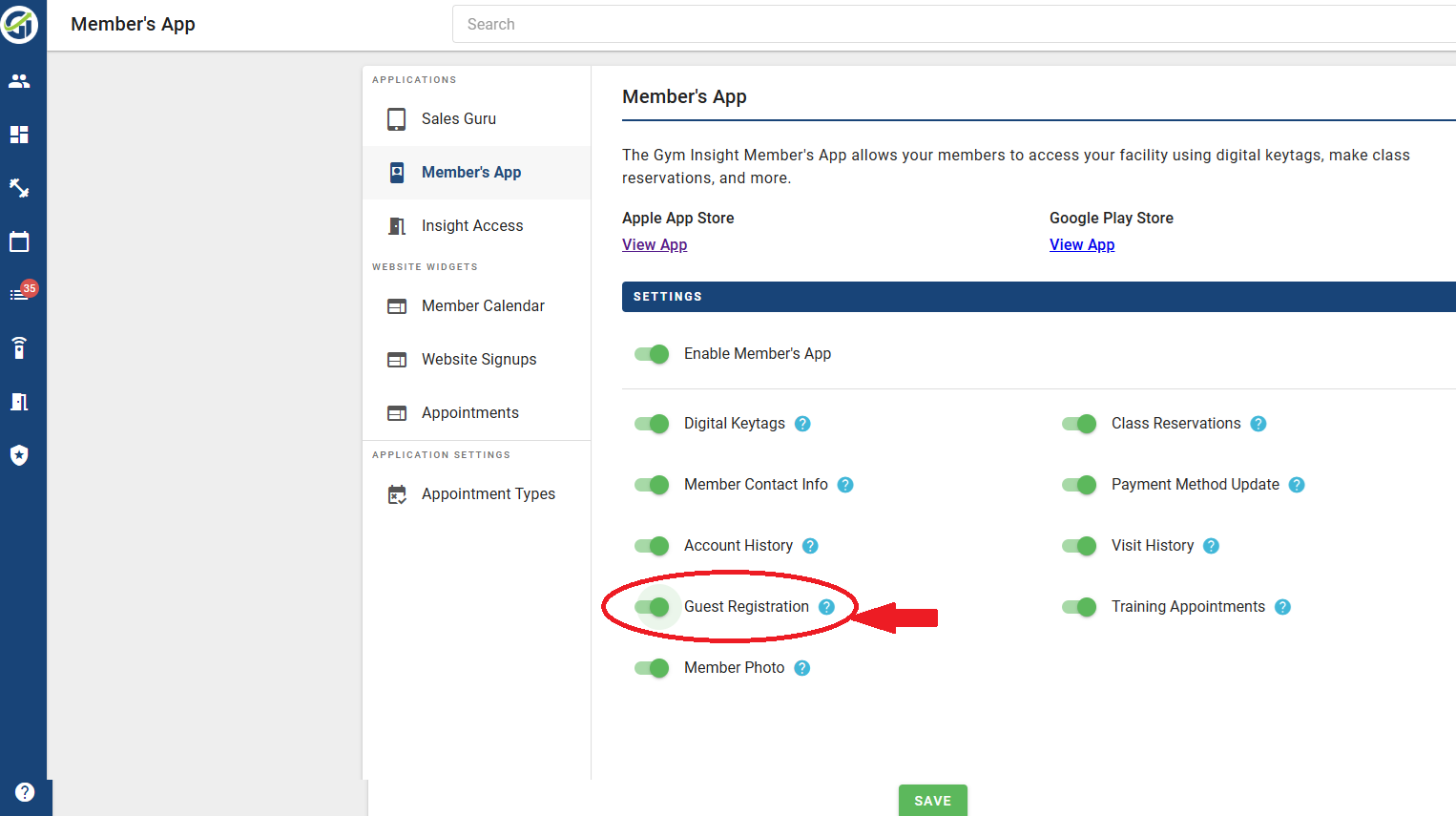Viewport: 1456px width, 816px height.
Task: Open the members people icon in sidebar
Action: (x=19, y=81)
